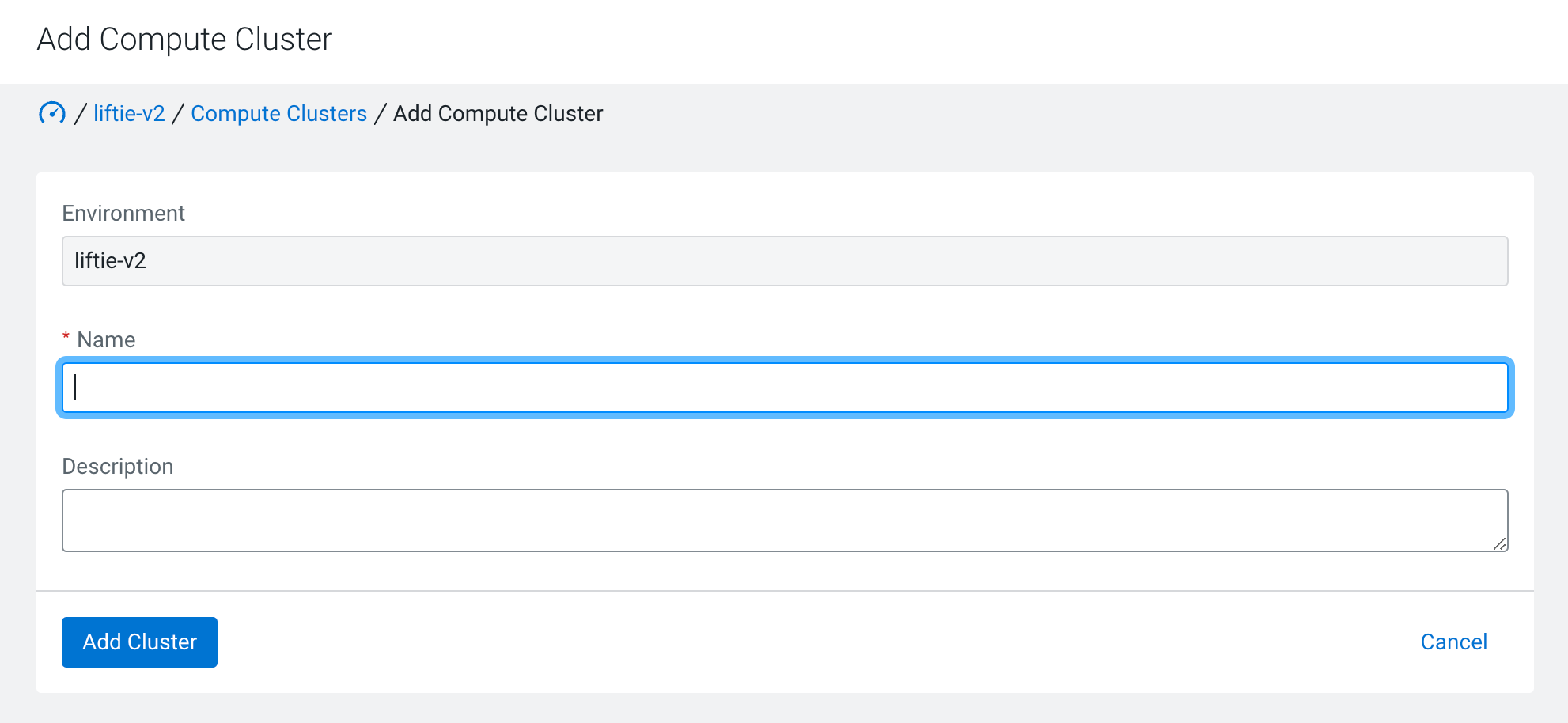Go to Compute Clusters breadcrumb link

[278, 114]
